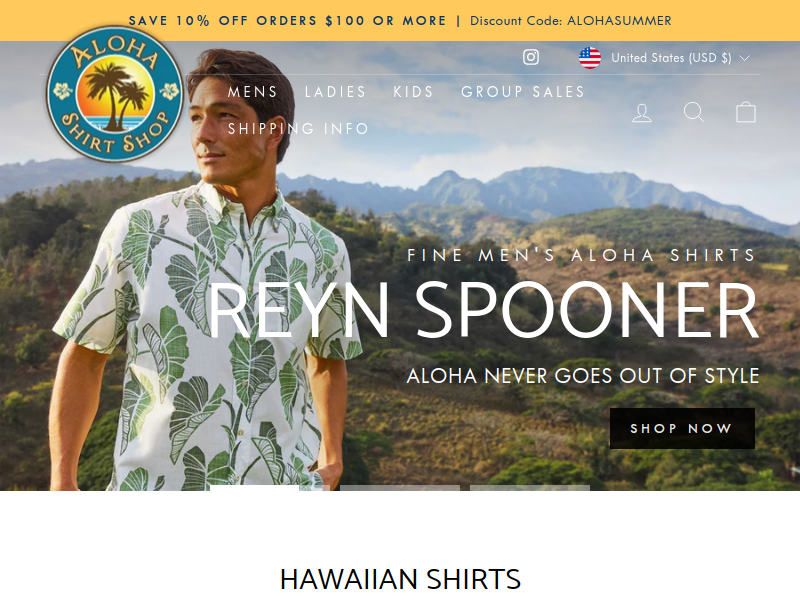Click the Hawaiian Shirts section heading
The width and height of the screenshot is (800, 600).
click(401, 579)
